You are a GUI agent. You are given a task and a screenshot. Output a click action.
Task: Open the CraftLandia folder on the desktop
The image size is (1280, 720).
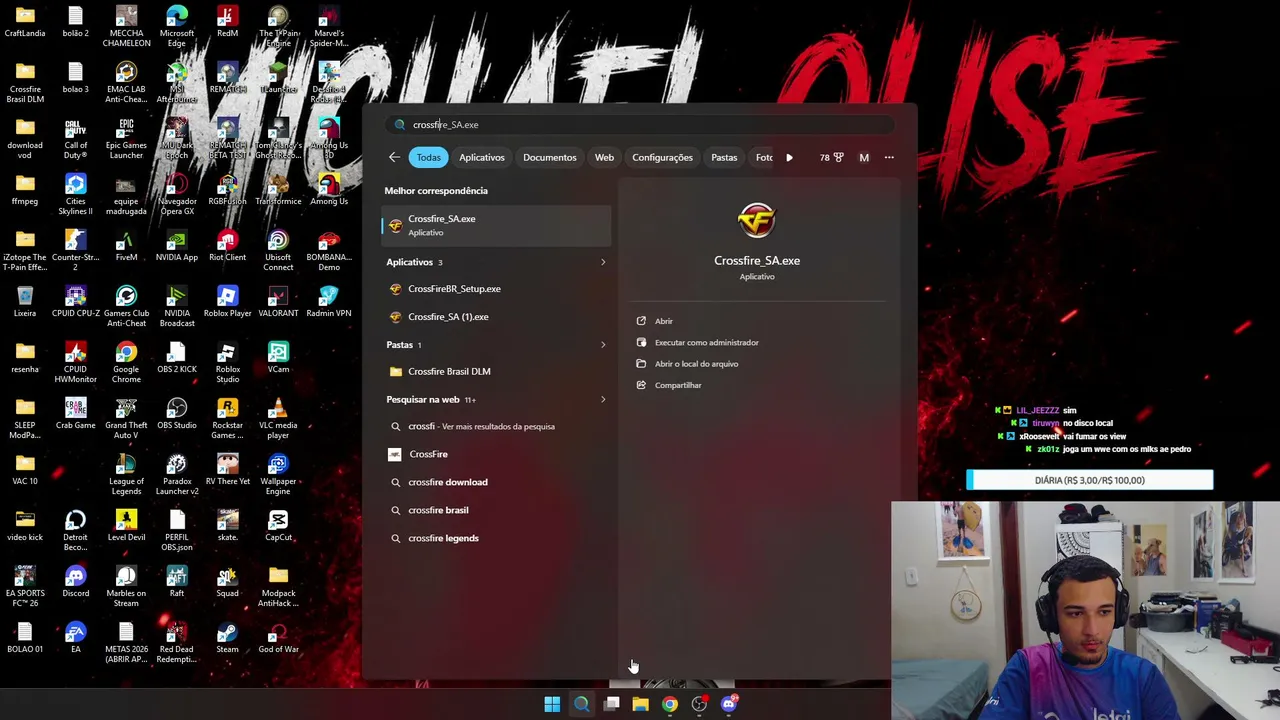[25, 22]
